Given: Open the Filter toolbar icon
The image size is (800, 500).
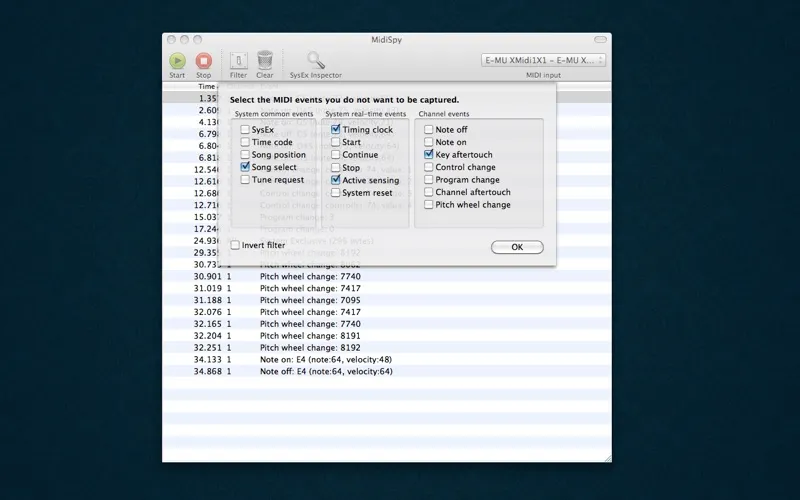Looking at the screenshot, I should [x=238, y=61].
